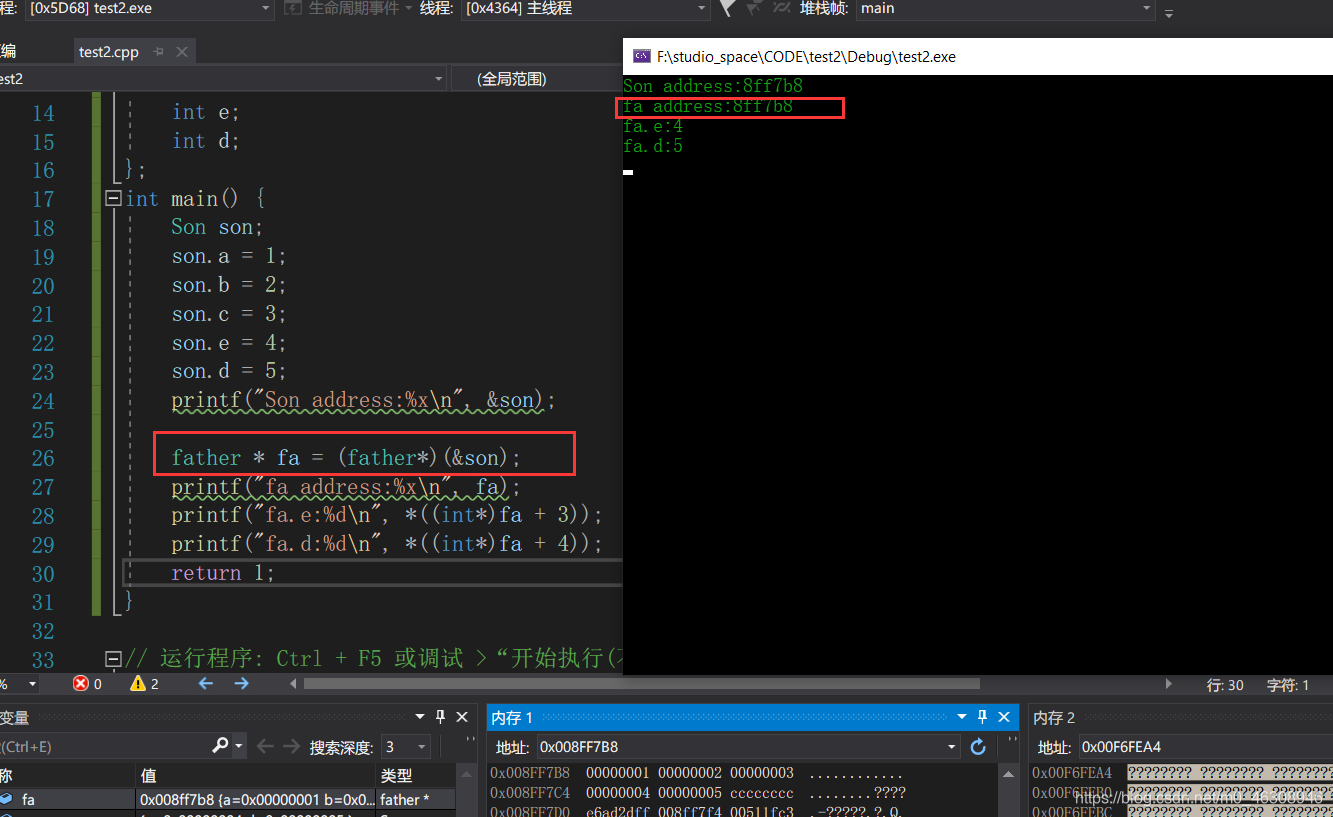The image size is (1333, 817).
Task: Select the 内存 1 panel title
Action: (x=512, y=717)
